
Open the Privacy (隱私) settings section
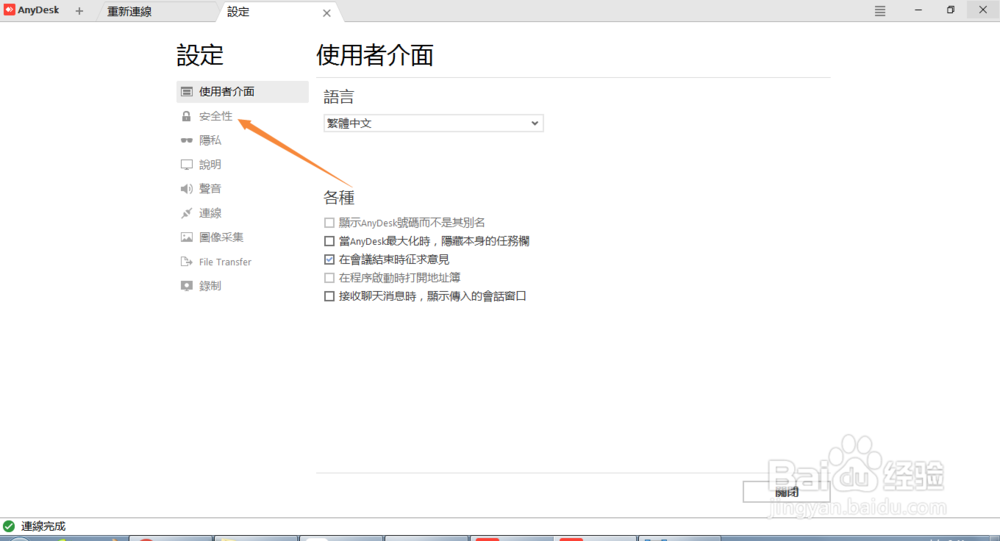coord(210,140)
